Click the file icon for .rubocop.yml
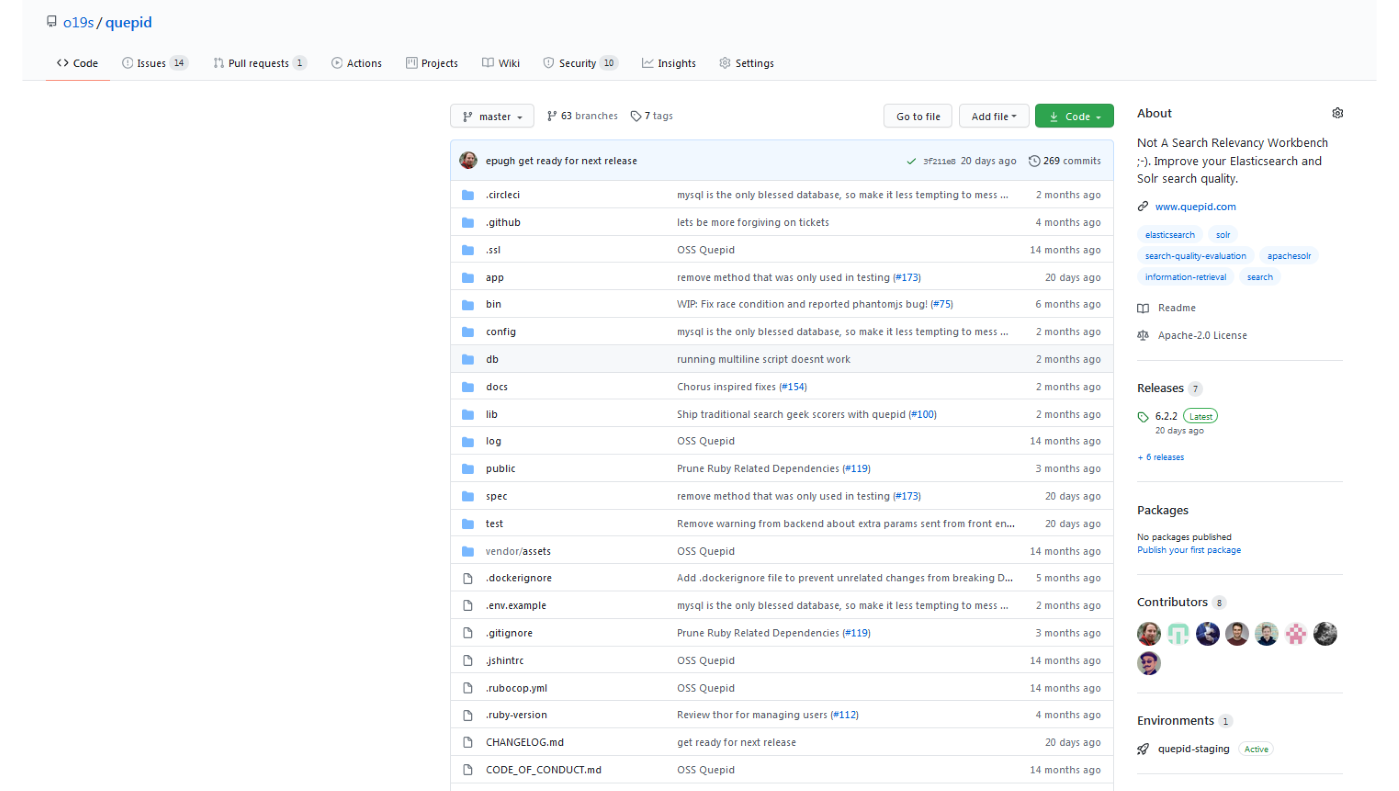Image resolution: width=1399 pixels, height=791 pixels. (x=467, y=688)
